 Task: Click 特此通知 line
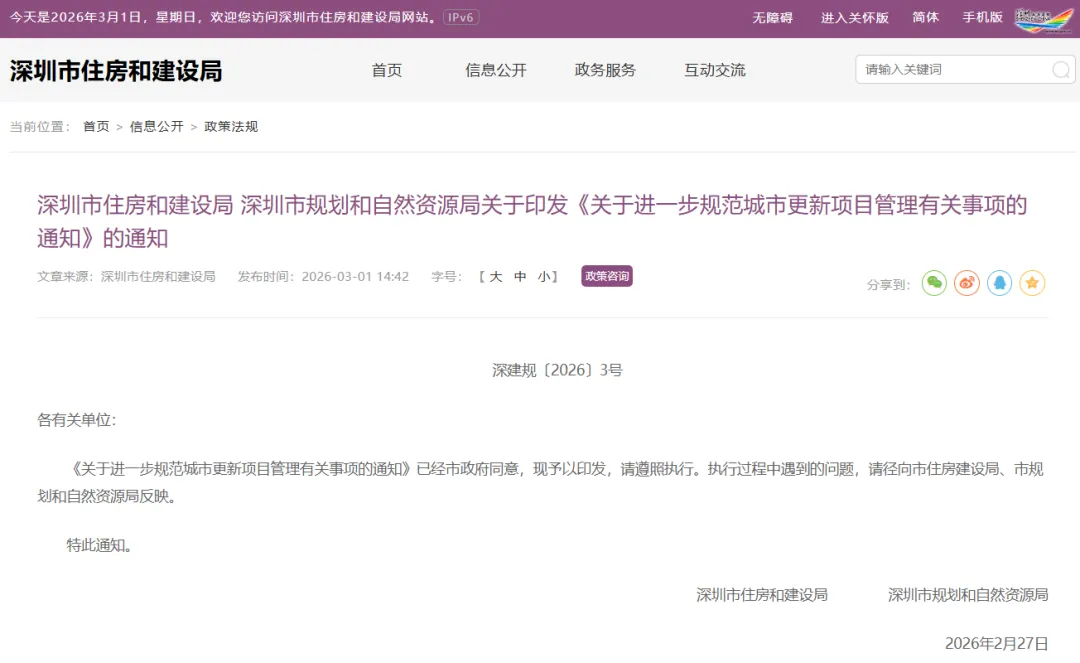(99, 545)
